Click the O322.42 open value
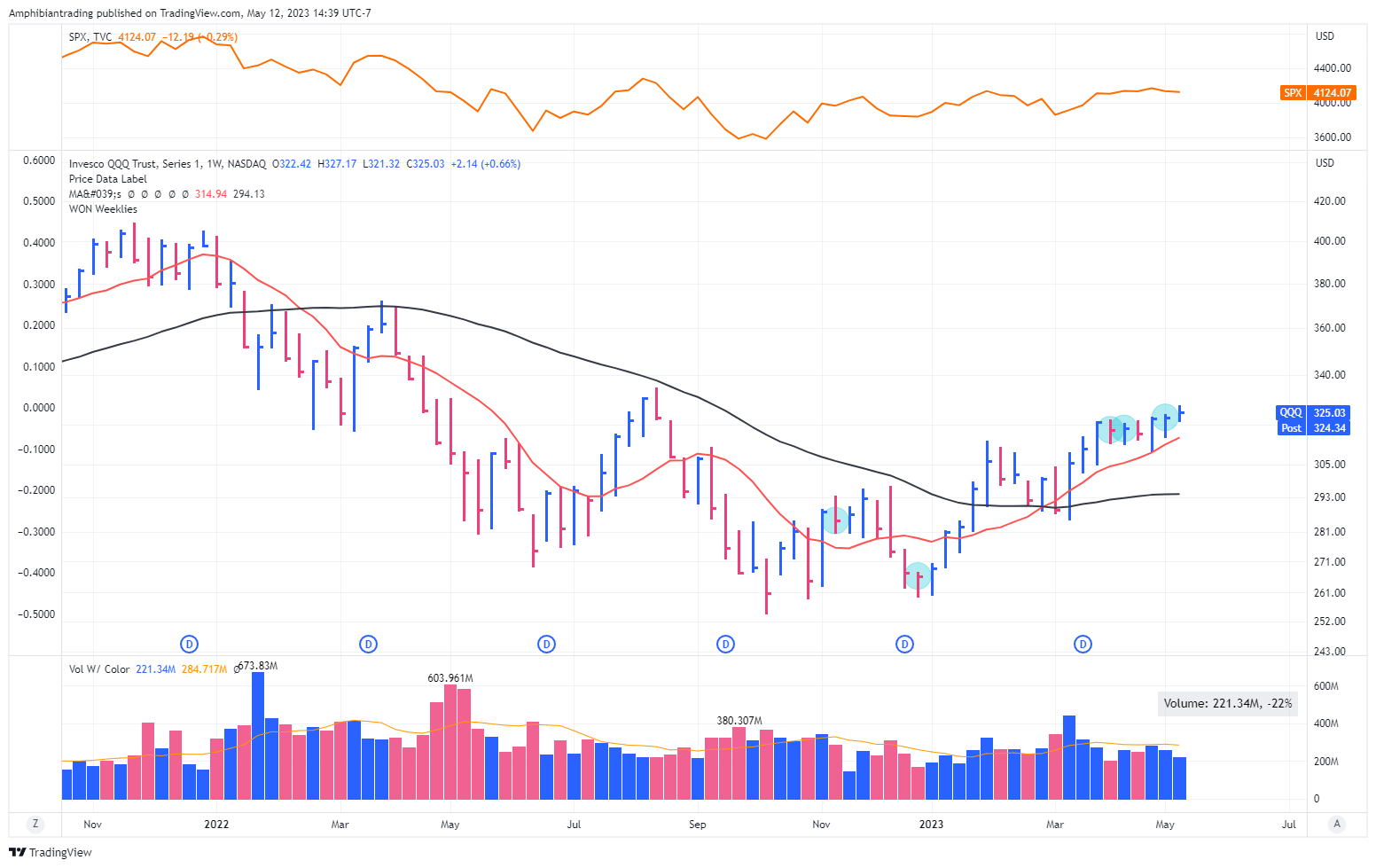 pyautogui.click(x=292, y=164)
